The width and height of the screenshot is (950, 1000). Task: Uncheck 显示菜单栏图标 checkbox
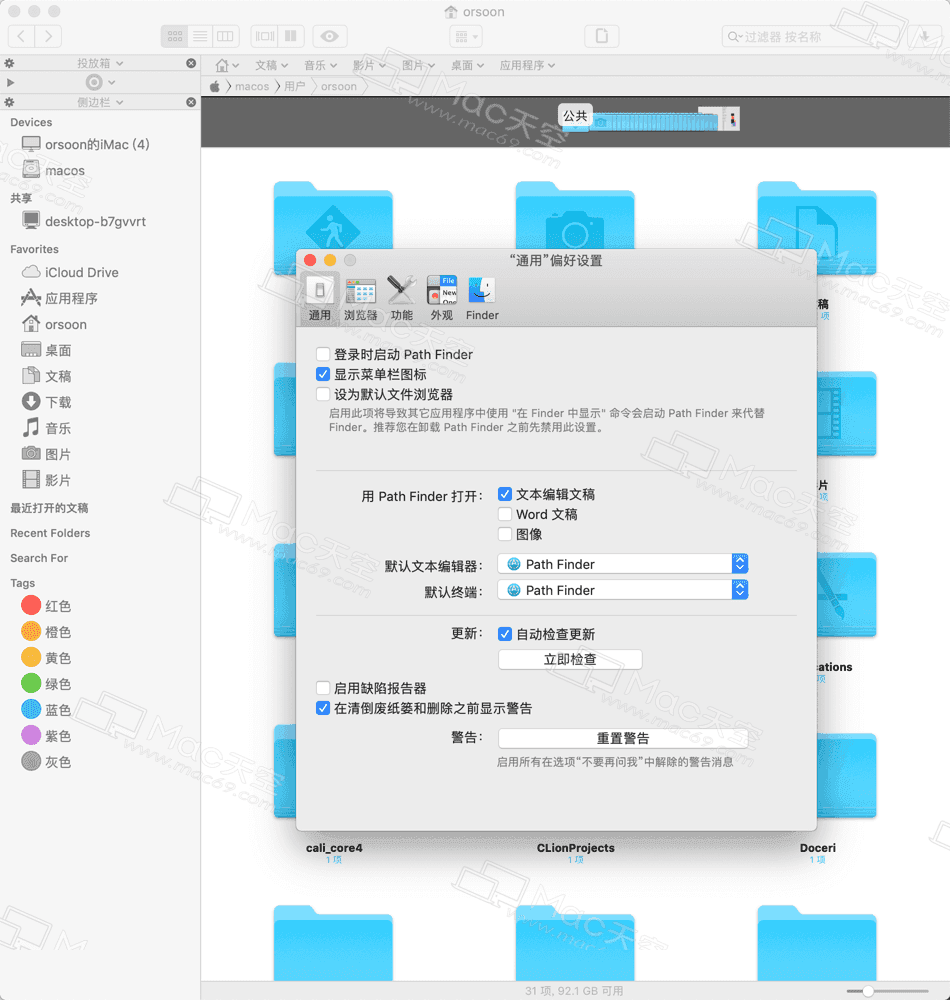[x=323, y=374]
